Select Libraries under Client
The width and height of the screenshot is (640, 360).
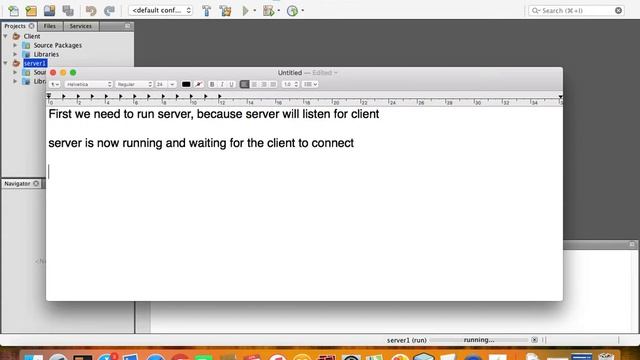[46, 54]
